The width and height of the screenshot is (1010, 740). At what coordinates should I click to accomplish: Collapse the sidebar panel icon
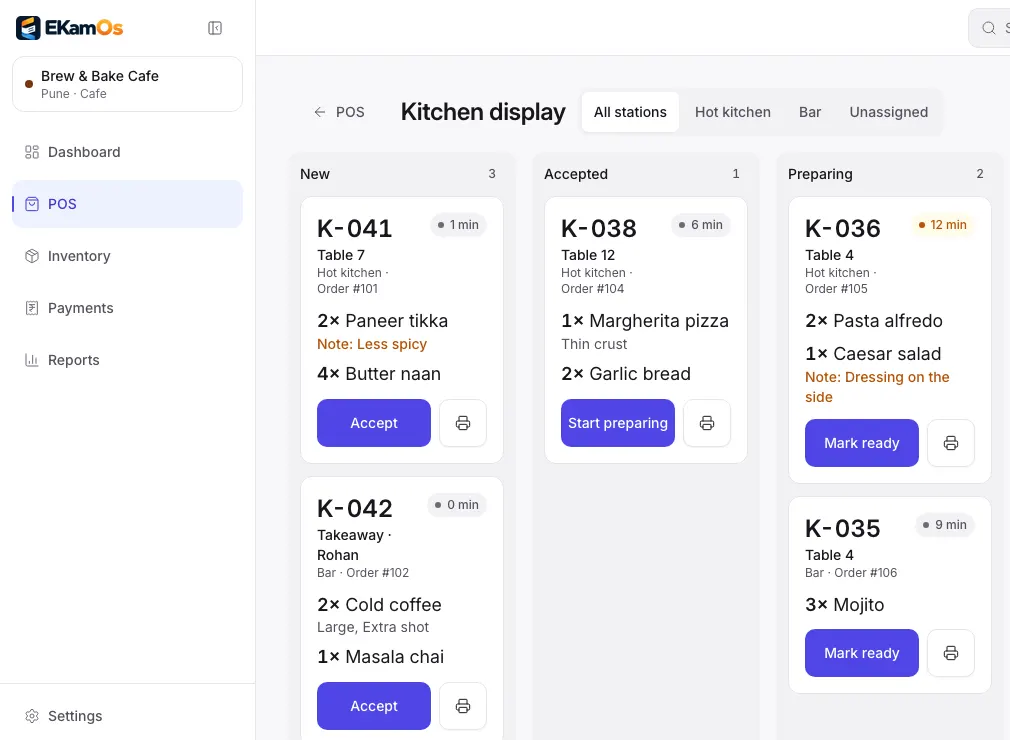(215, 28)
